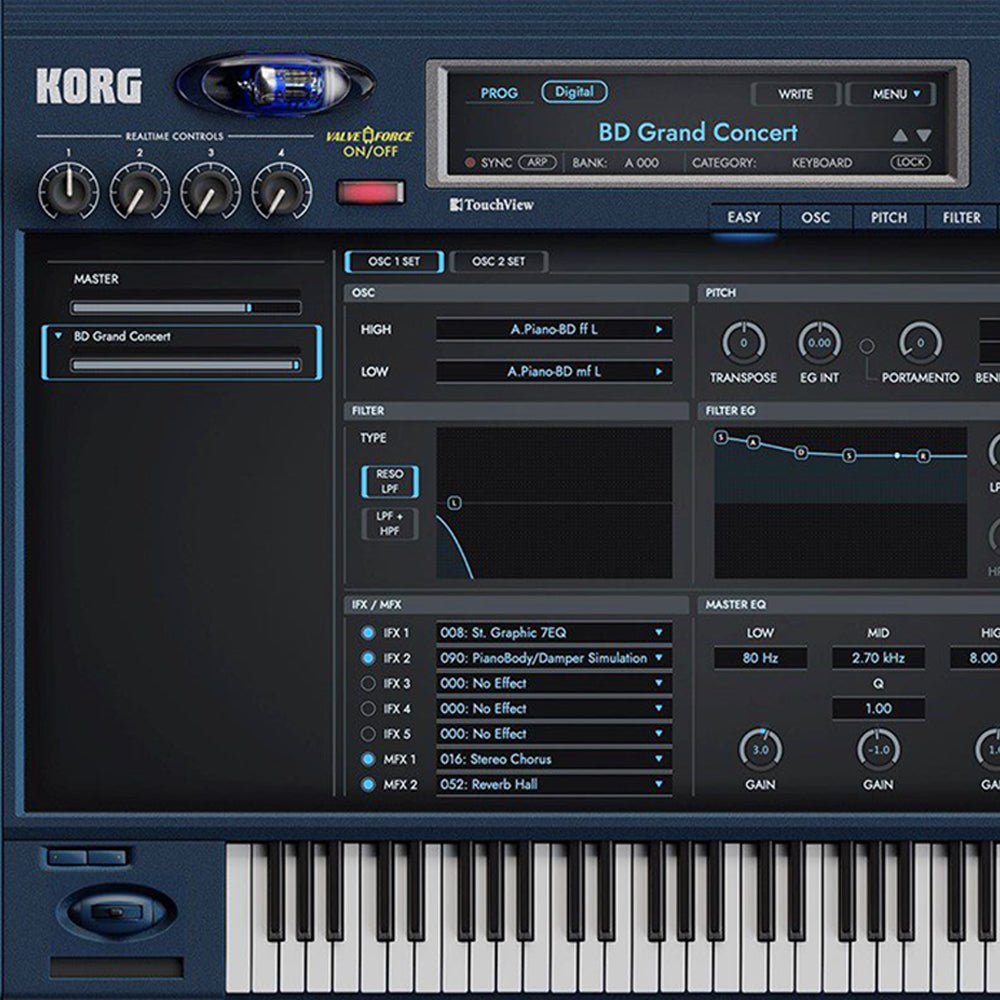Open the HIGH oscillator sample dropdown
The image size is (1000, 1000).
click(556, 330)
